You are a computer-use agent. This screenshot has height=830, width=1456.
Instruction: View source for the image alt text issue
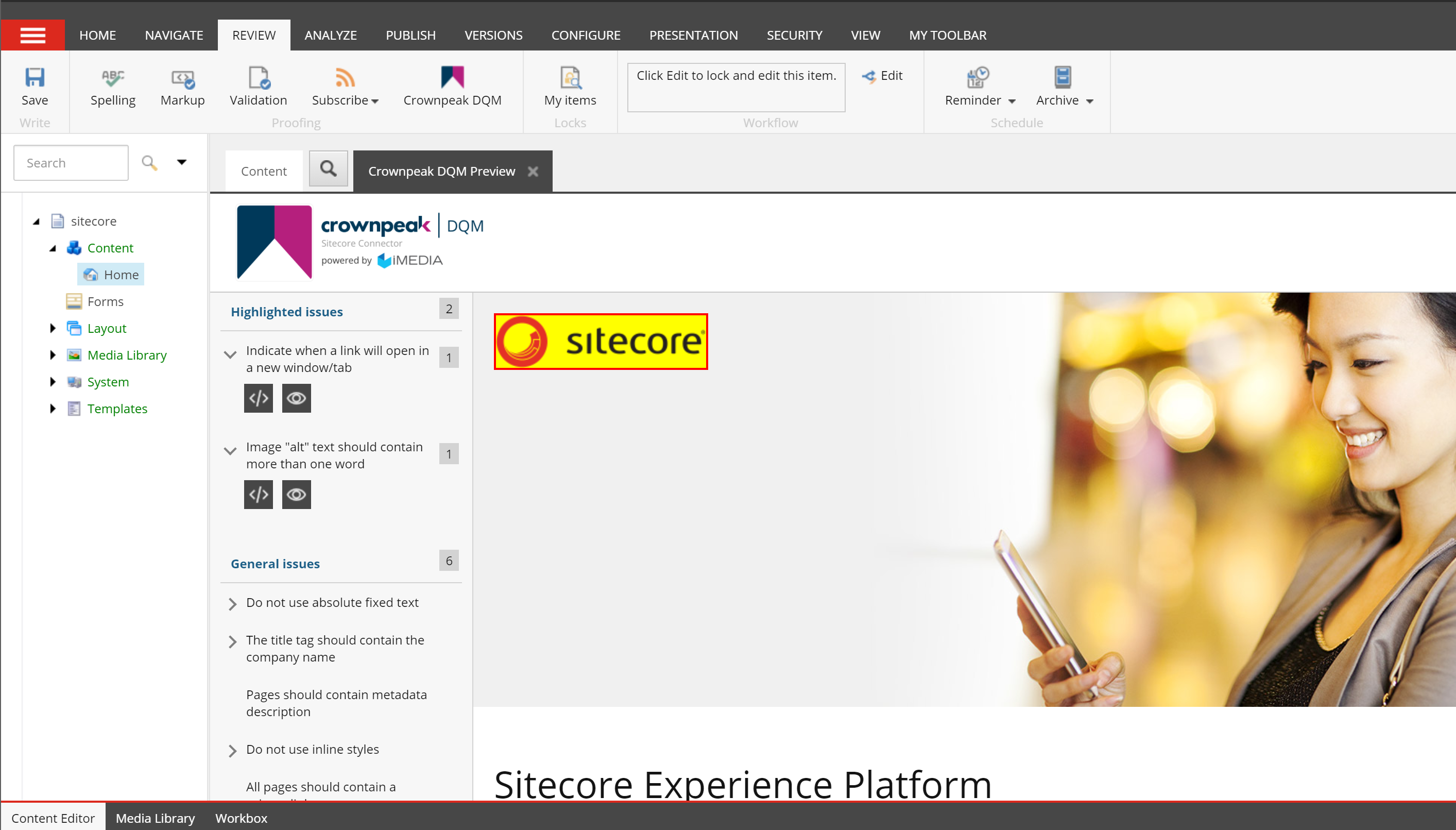pos(258,494)
